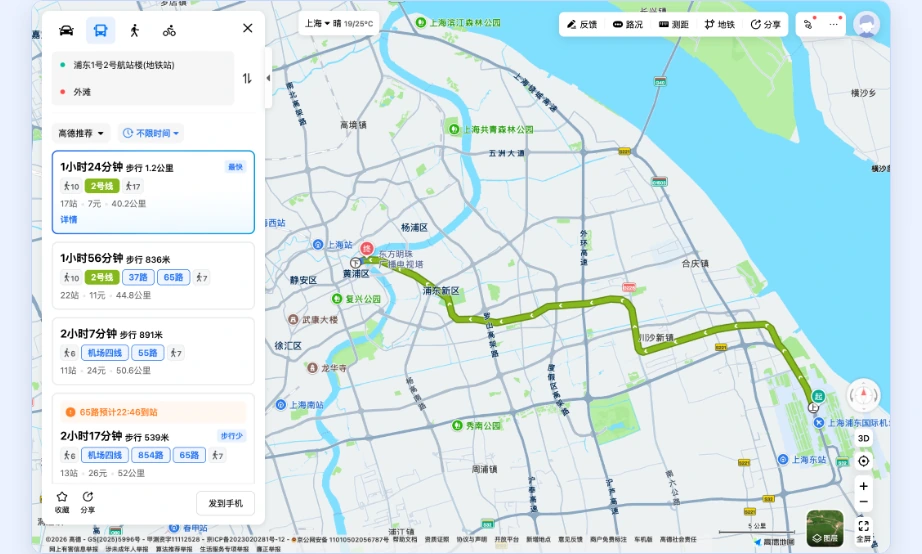Select the 2小时17分钟 步行少 route option
The image size is (922, 554).
pos(153,438)
